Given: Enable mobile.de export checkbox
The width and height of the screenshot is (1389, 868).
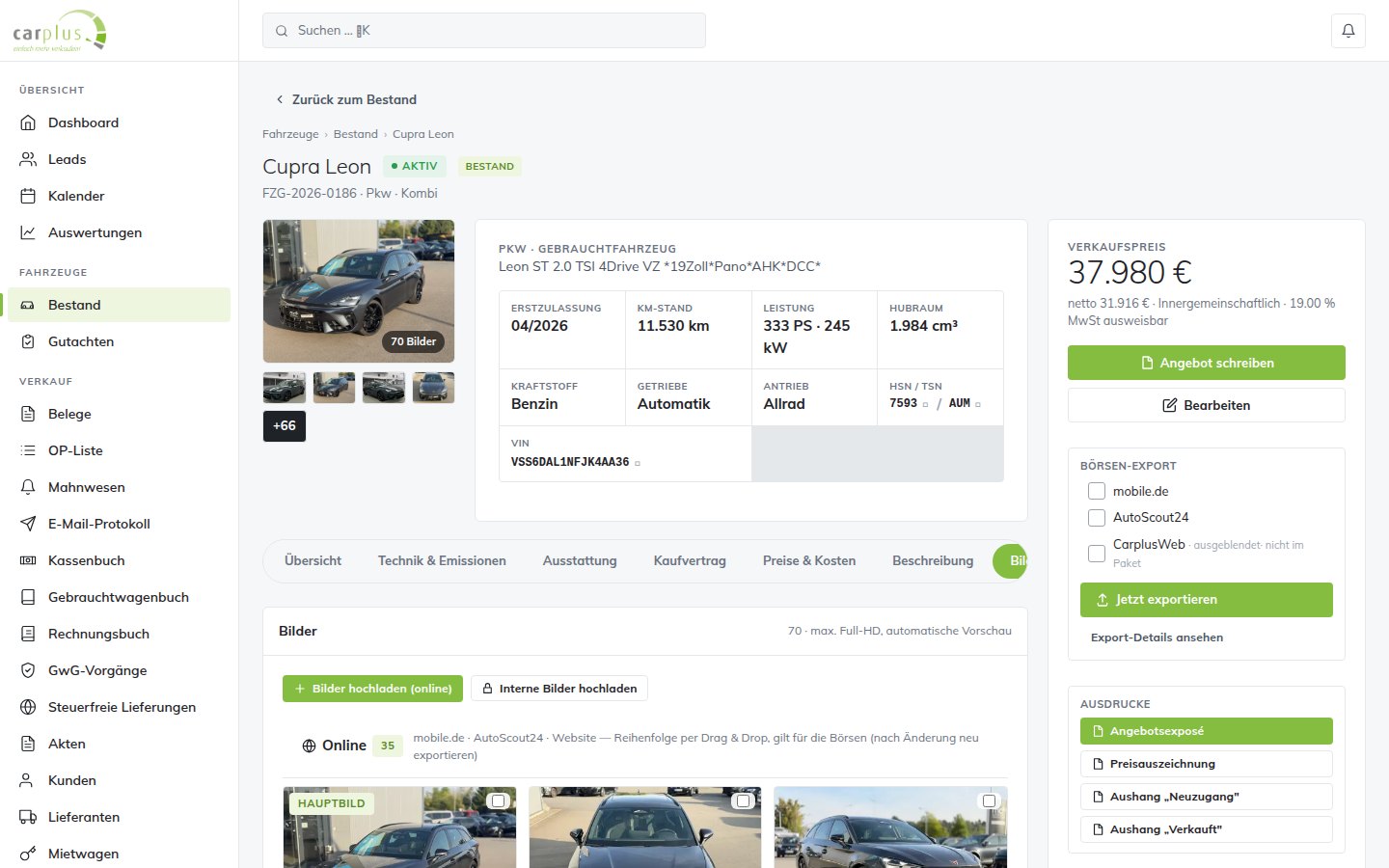Looking at the screenshot, I should [x=1097, y=491].
